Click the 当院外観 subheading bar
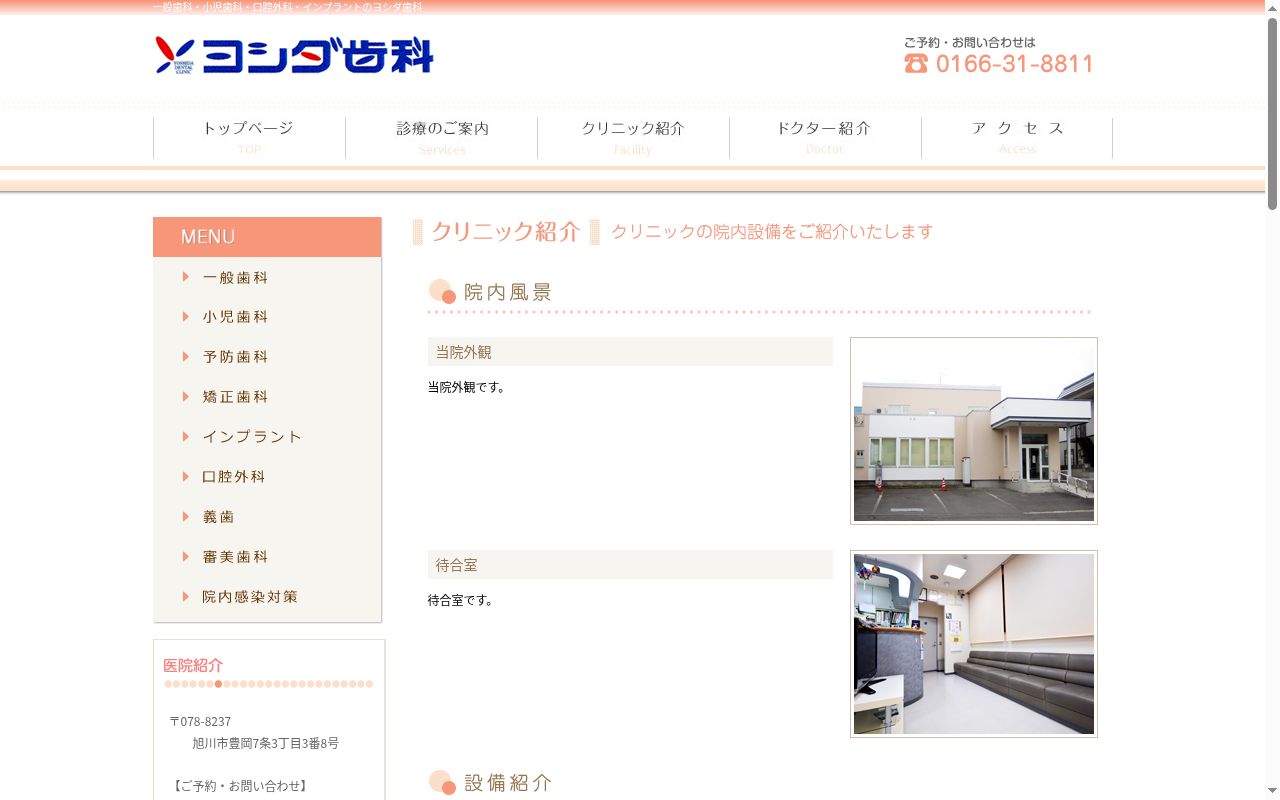 coord(630,352)
